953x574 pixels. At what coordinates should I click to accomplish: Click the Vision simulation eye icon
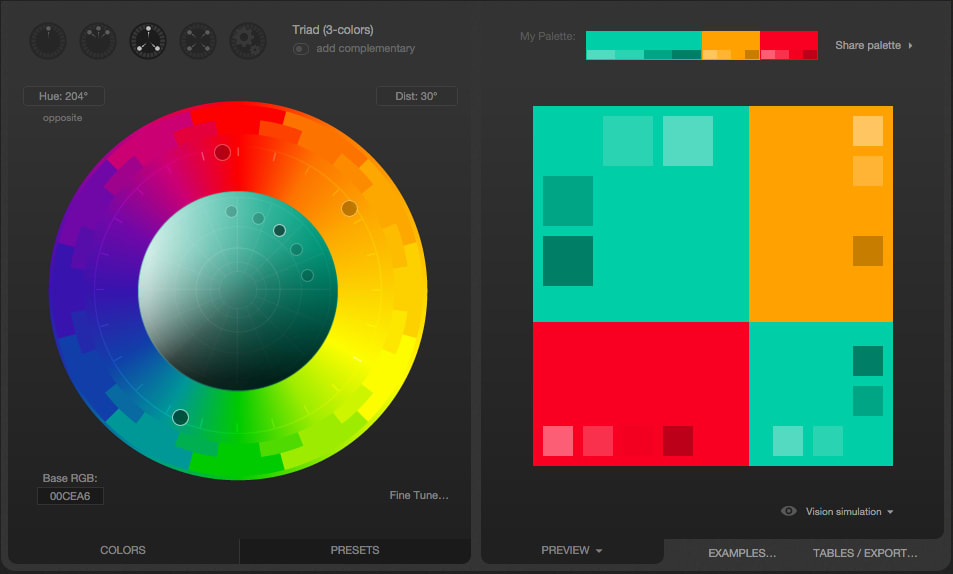coord(788,511)
